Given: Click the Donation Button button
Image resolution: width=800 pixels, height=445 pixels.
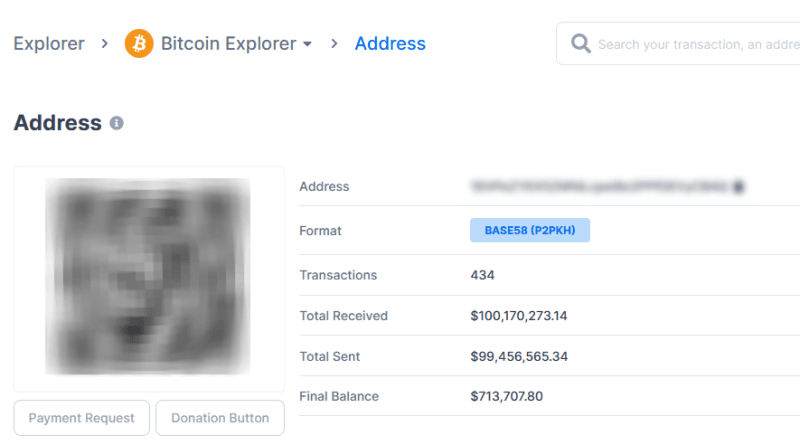Looking at the screenshot, I should [220, 418].
